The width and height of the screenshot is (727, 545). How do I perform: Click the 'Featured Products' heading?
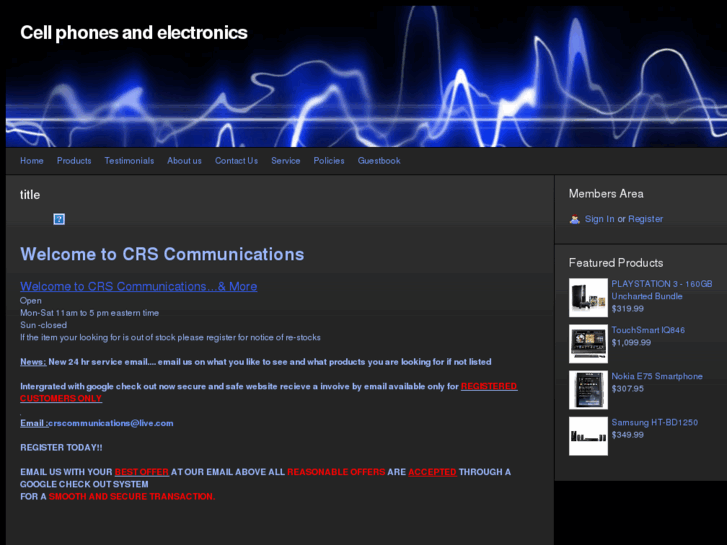coord(616,263)
